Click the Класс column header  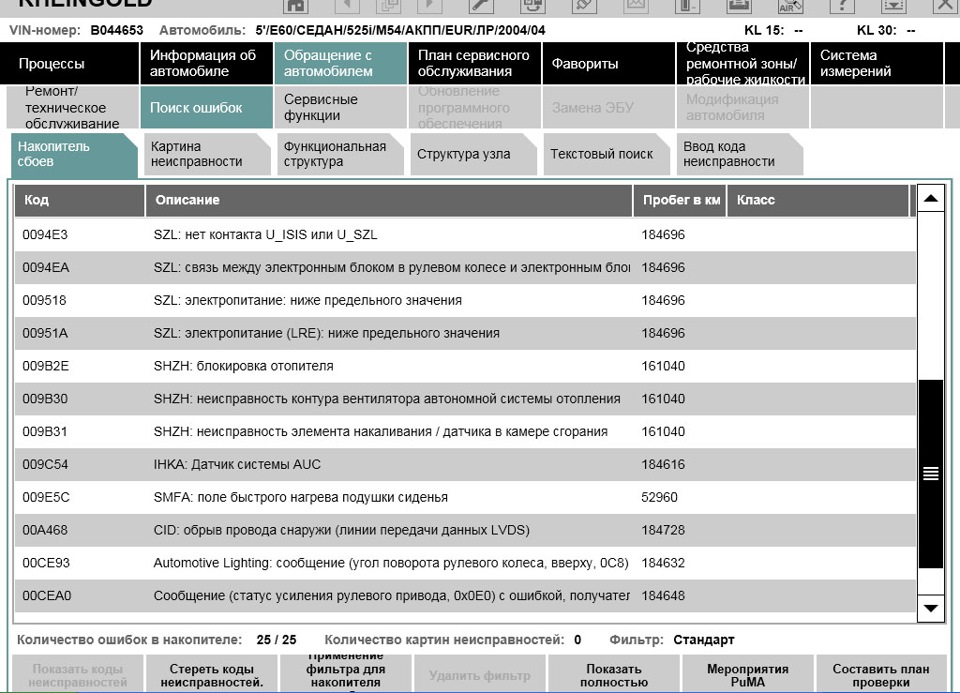[818, 200]
